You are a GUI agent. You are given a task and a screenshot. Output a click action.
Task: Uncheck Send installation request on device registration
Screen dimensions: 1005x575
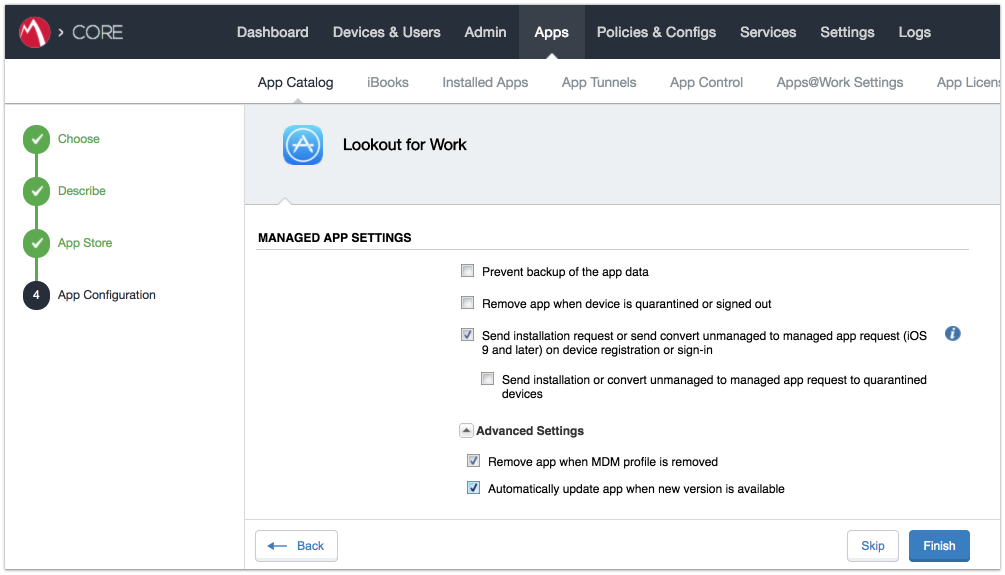coord(467,335)
